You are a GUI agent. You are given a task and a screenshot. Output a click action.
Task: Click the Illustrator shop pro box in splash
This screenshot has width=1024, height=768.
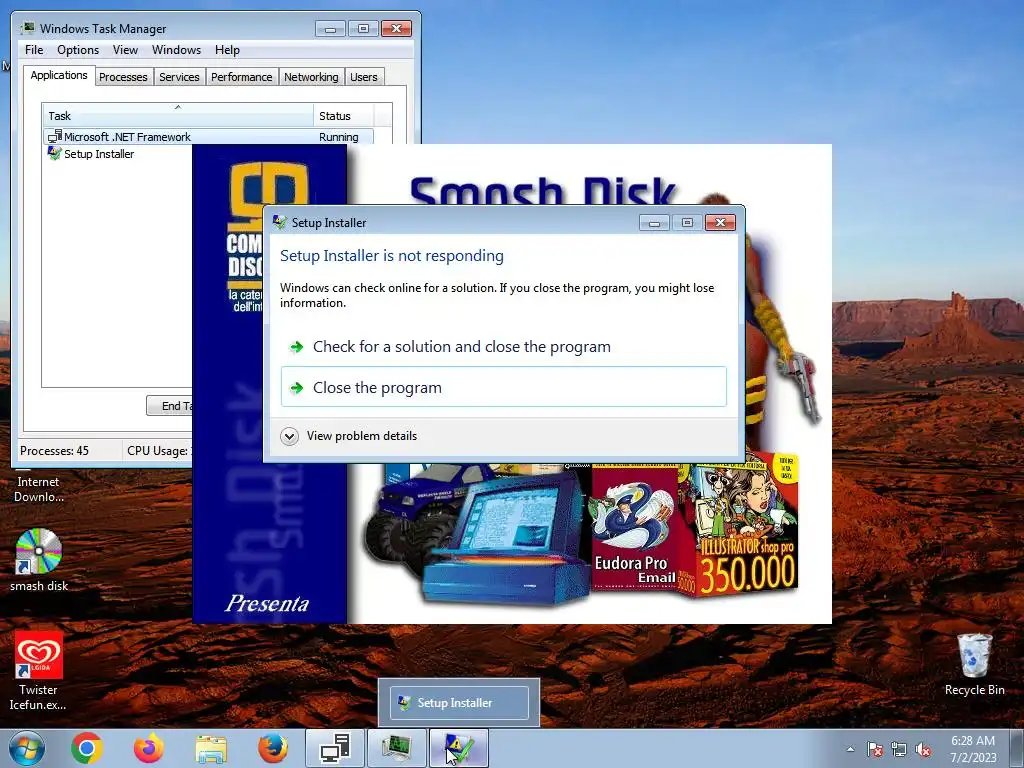[746, 526]
